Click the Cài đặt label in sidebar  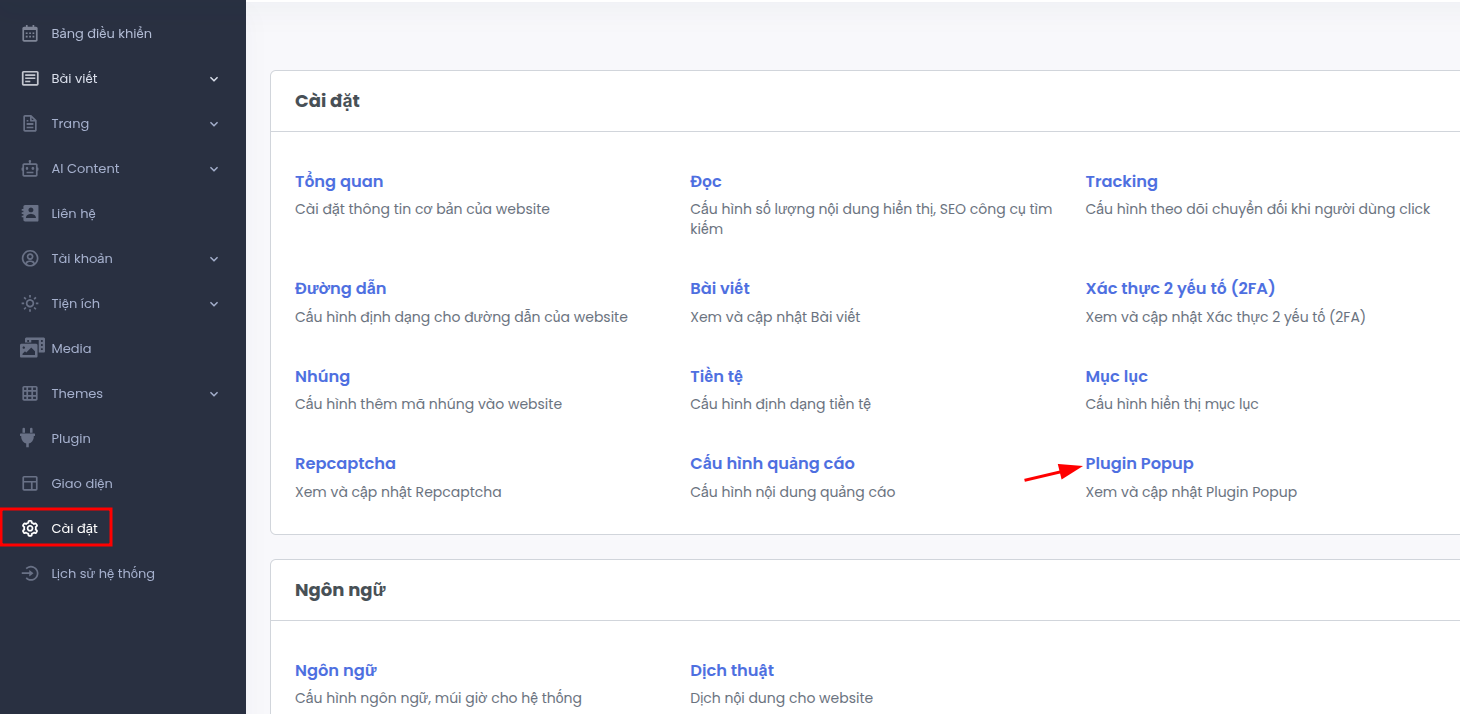[x=75, y=528]
